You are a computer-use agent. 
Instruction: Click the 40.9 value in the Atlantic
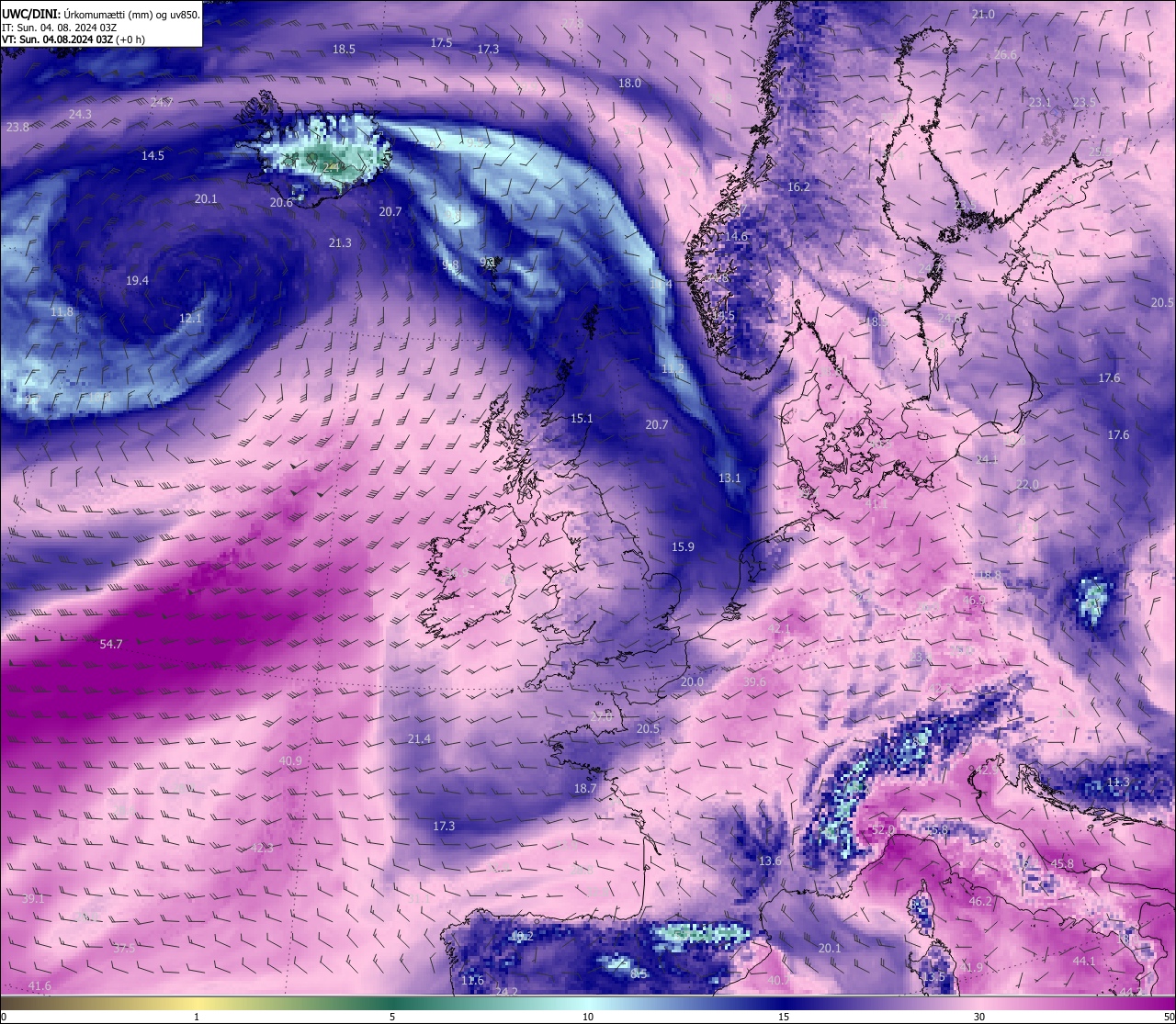click(290, 761)
